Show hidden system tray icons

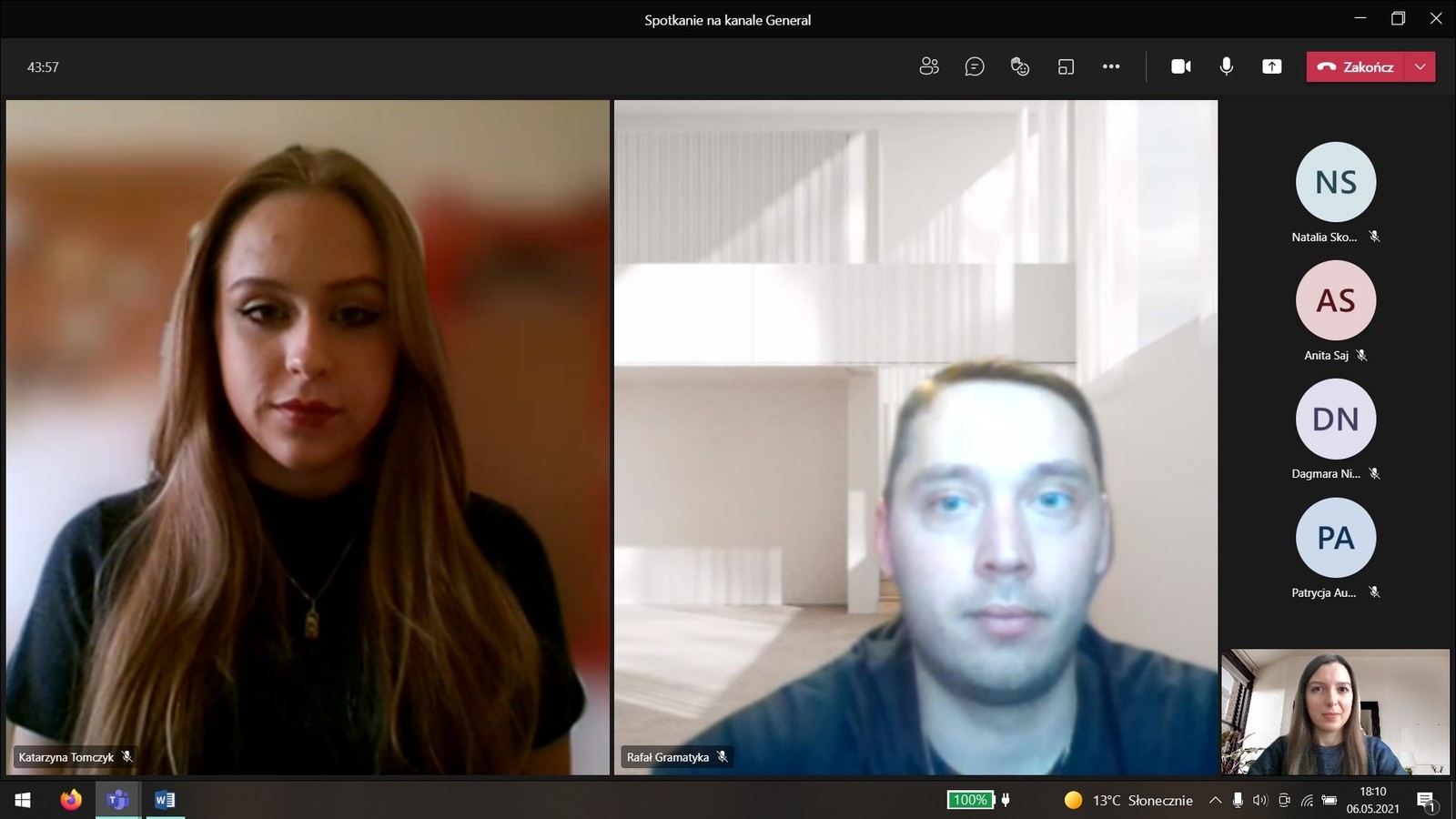1215,800
